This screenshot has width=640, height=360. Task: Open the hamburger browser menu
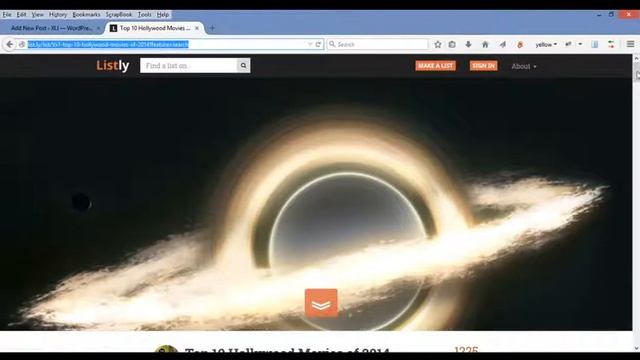click(631, 44)
